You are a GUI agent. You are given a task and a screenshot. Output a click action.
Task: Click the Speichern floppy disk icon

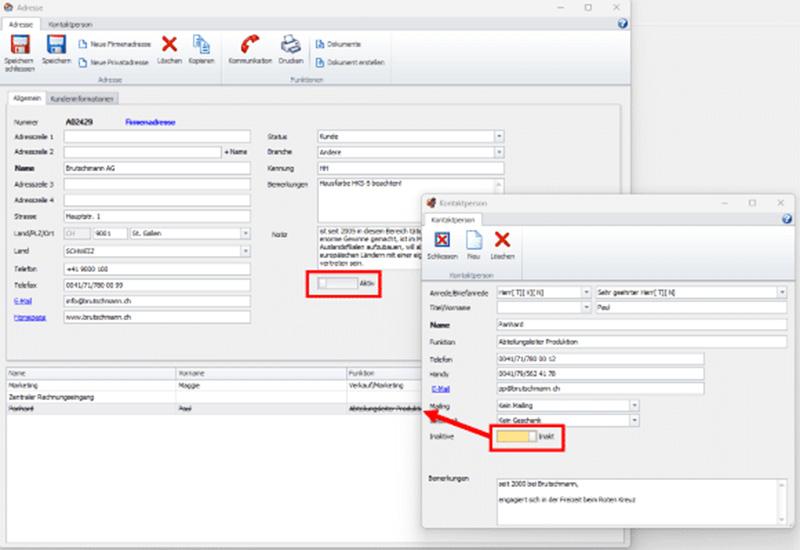[56, 45]
